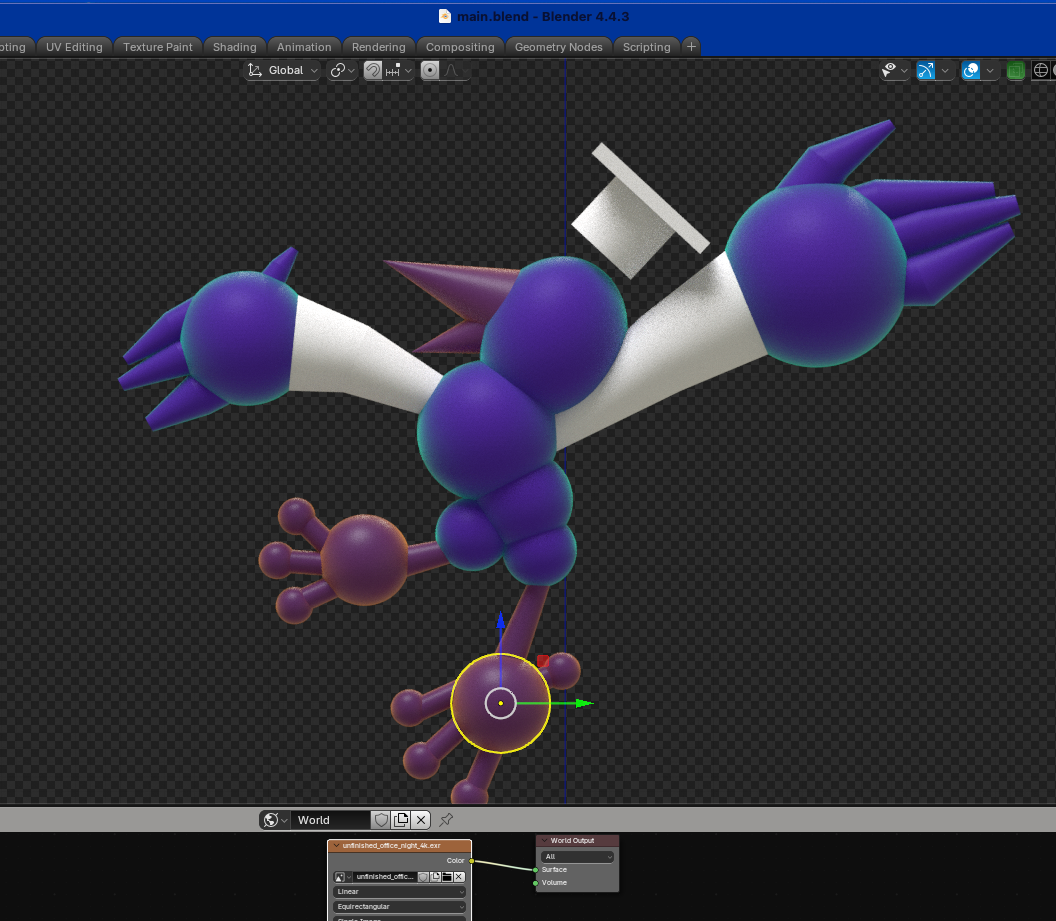Toggle the Show Overlays button
Image resolution: width=1056 pixels, height=921 pixels.
click(x=971, y=70)
